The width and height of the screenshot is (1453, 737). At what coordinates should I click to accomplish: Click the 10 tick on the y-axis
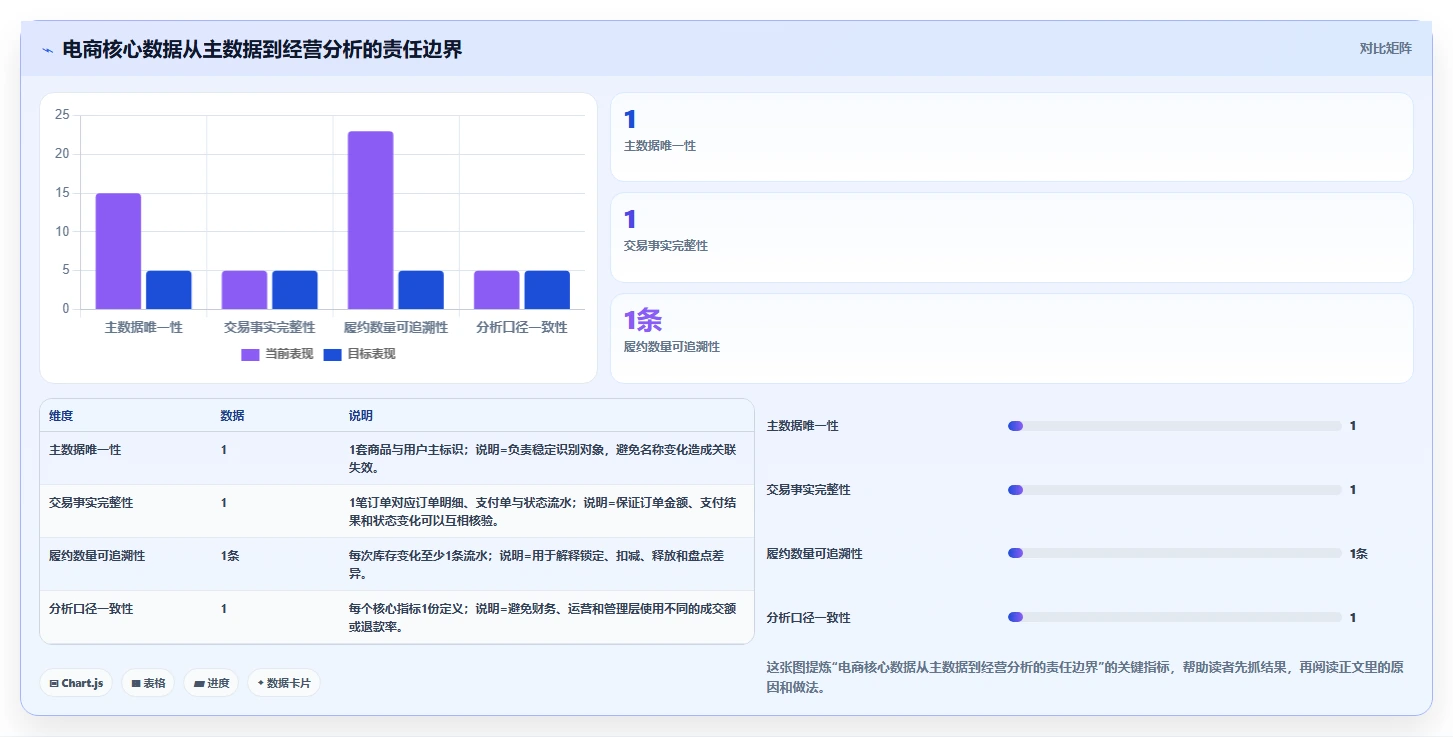pos(62,231)
